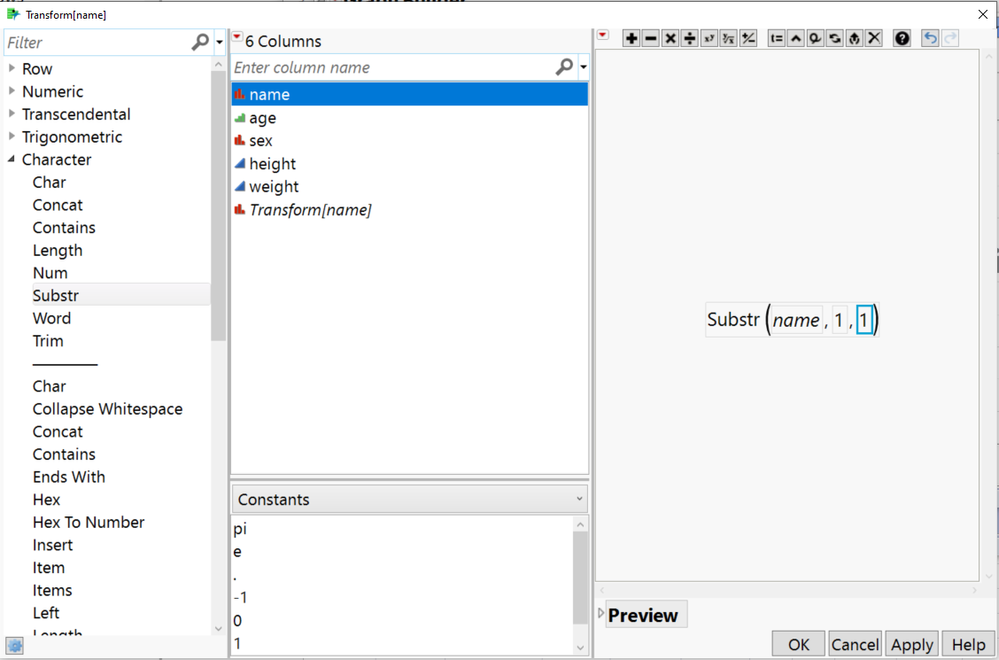999x660 pixels.
Task: Pick the pi constant
Action: (x=240, y=529)
